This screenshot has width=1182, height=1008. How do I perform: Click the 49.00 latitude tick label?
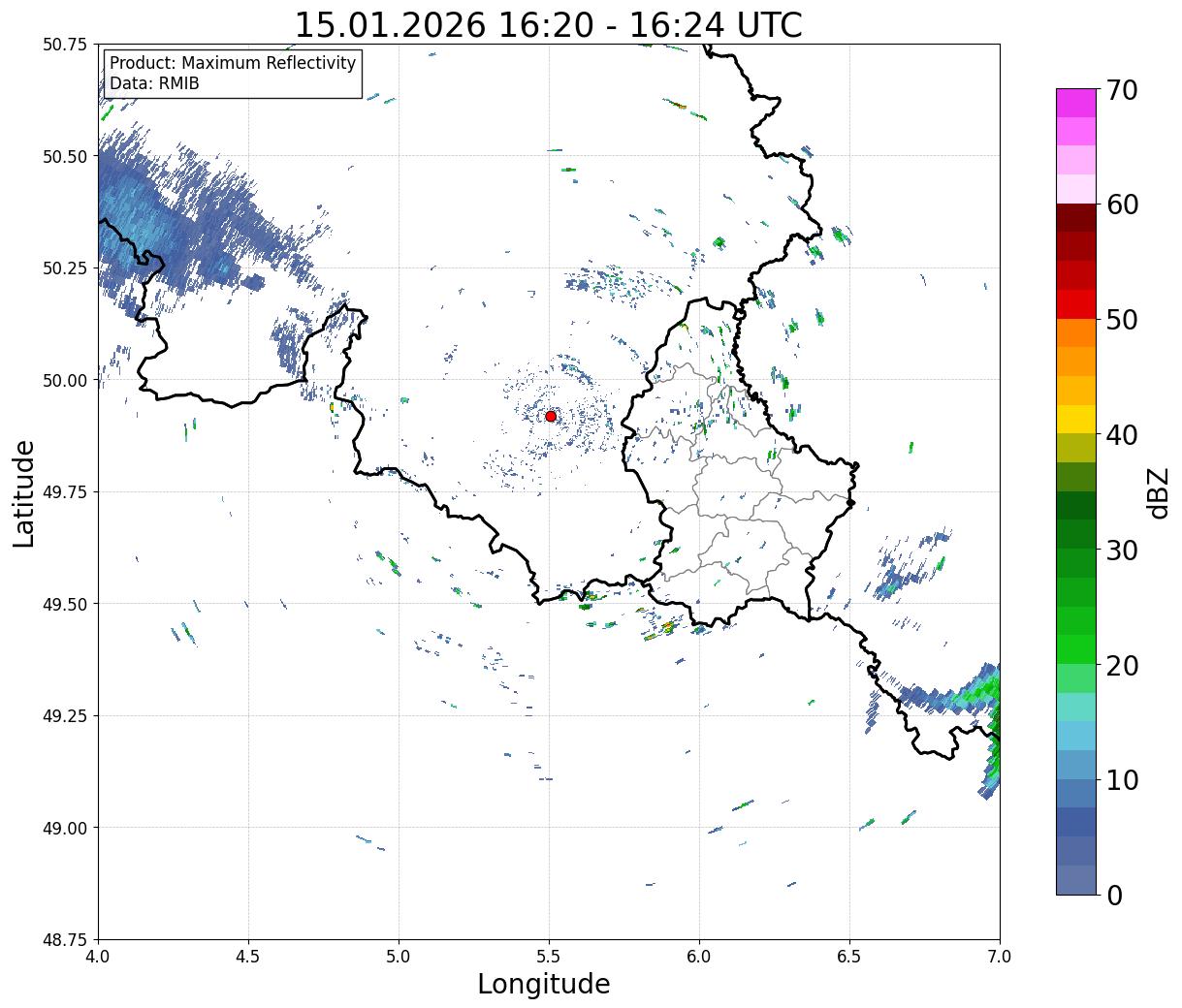[x=65, y=828]
